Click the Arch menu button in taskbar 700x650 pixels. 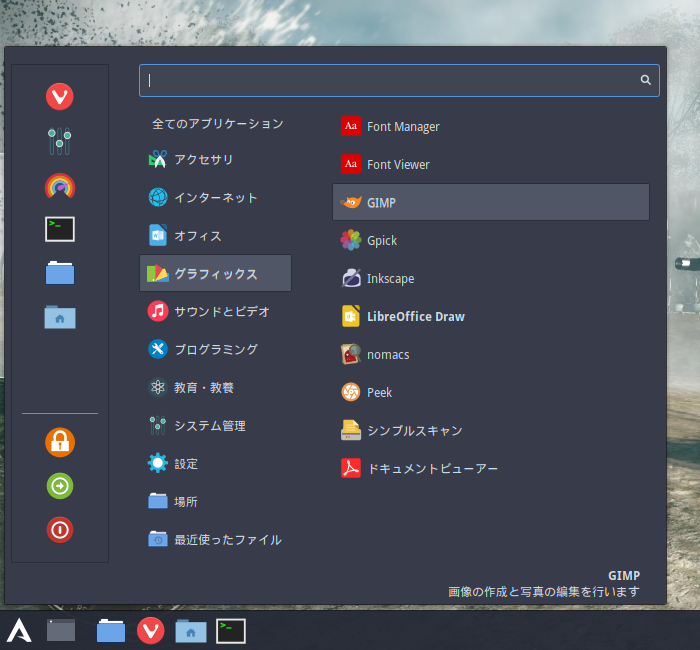click(19, 630)
